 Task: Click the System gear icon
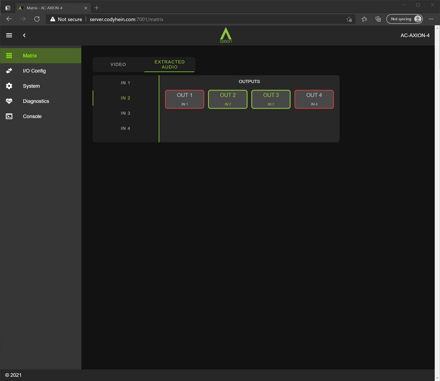(x=9, y=86)
